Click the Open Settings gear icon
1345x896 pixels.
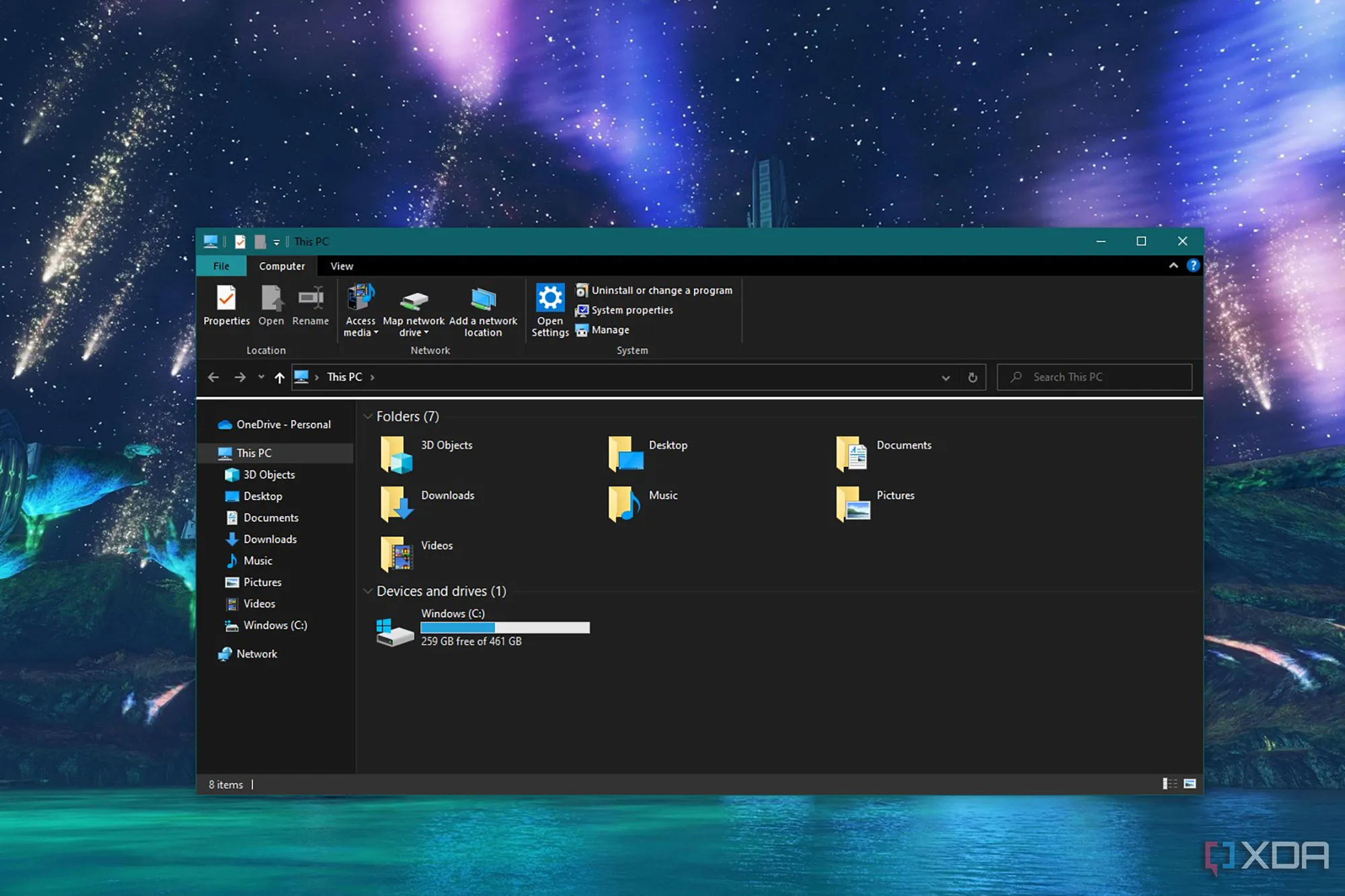(x=550, y=297)
